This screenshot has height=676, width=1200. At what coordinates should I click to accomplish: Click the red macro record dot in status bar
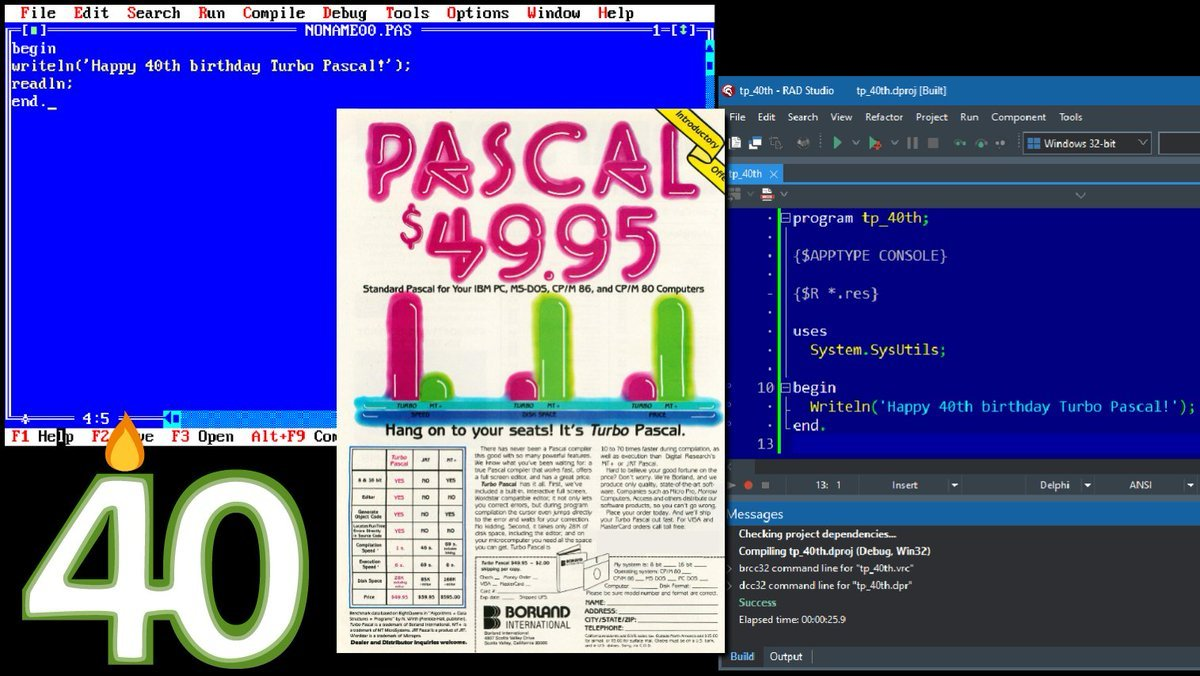coord(749,485)
